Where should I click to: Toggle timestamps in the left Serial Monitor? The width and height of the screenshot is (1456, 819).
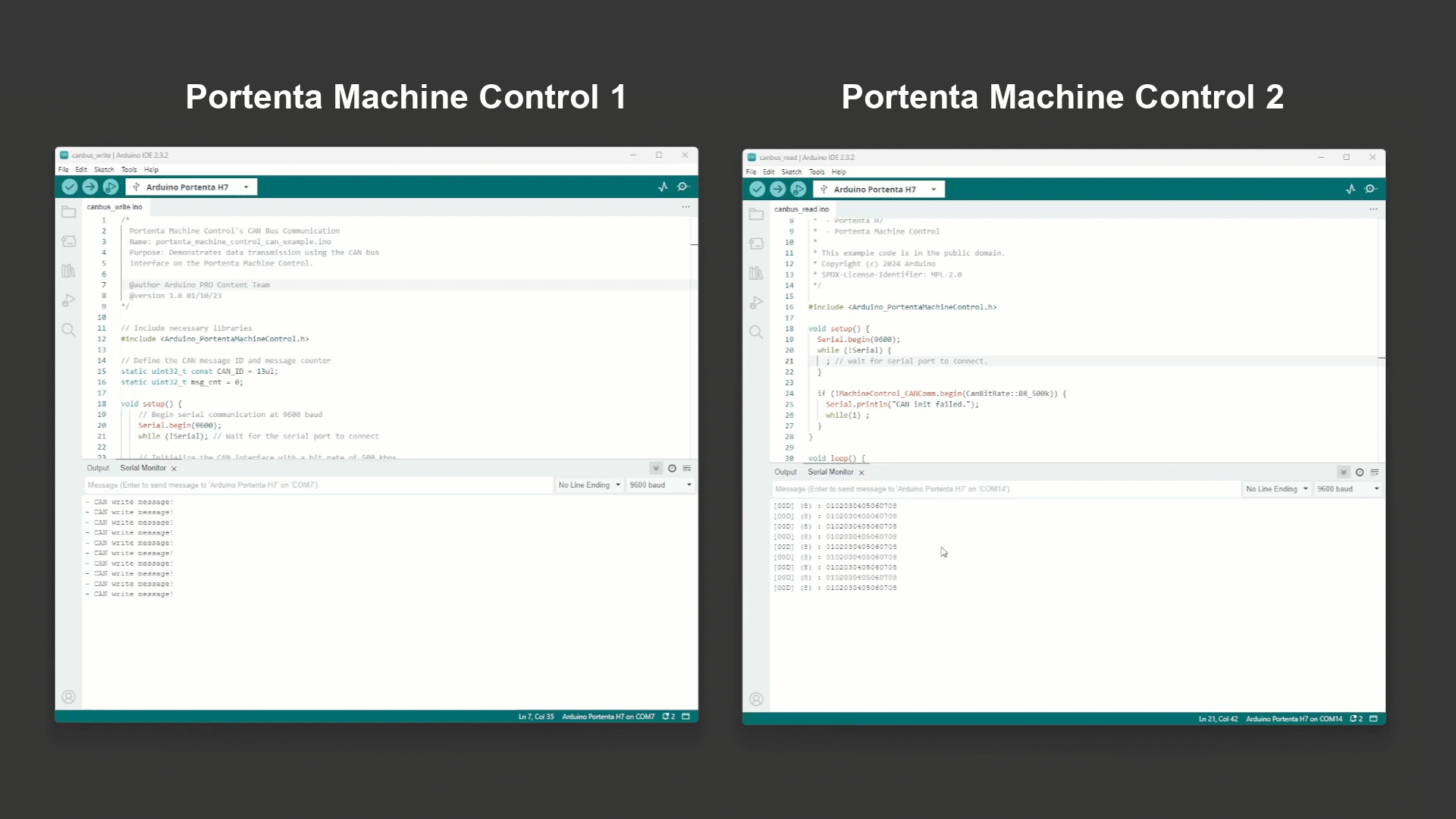click(x=673, y=468)
